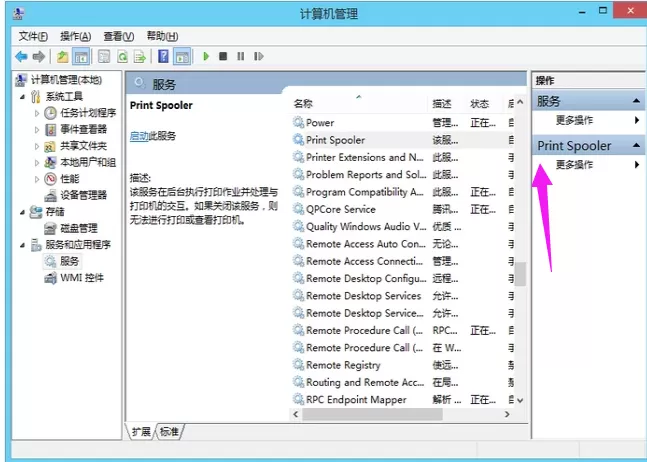Image resolution: width=647 pixels, height=462 pixels.
Task: Click the horizontal scrollbar thumb
Action: tap(372, 414)
